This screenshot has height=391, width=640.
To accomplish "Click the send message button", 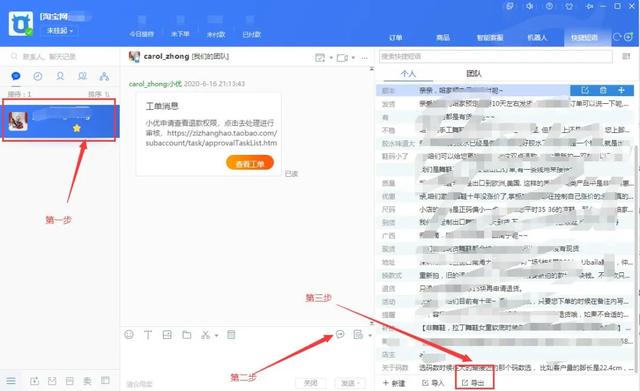I will point(347,383).
